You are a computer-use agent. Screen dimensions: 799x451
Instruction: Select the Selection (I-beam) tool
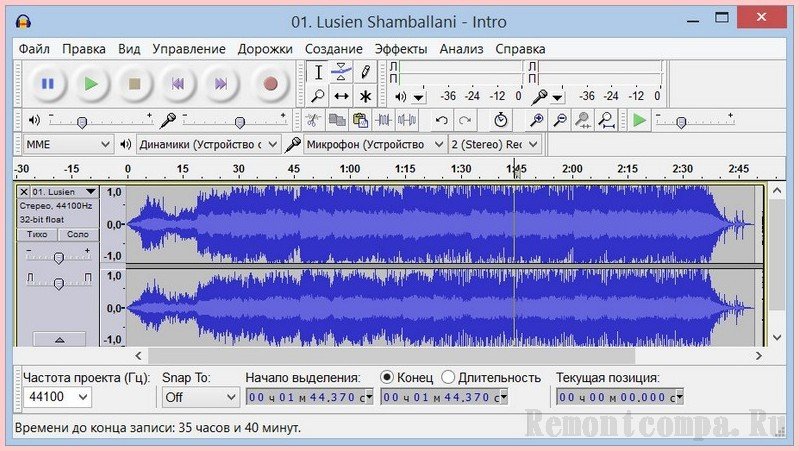318,72
